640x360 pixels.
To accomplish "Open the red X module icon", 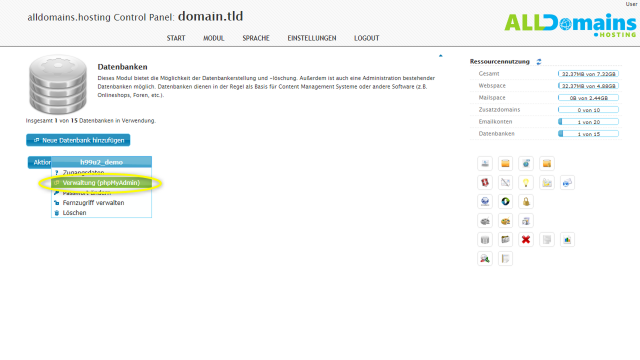I will tap(526, 240).
